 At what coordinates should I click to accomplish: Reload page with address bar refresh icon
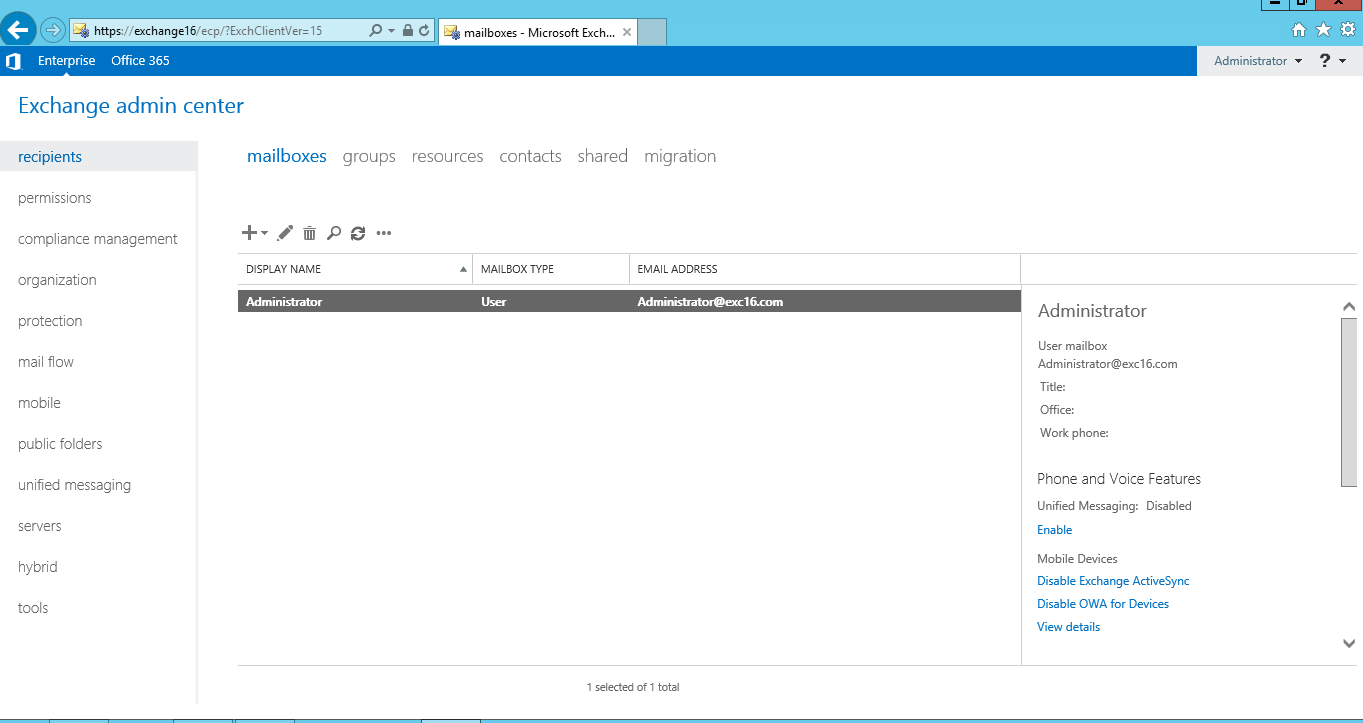pyautogui.click(x=424, y=31)
